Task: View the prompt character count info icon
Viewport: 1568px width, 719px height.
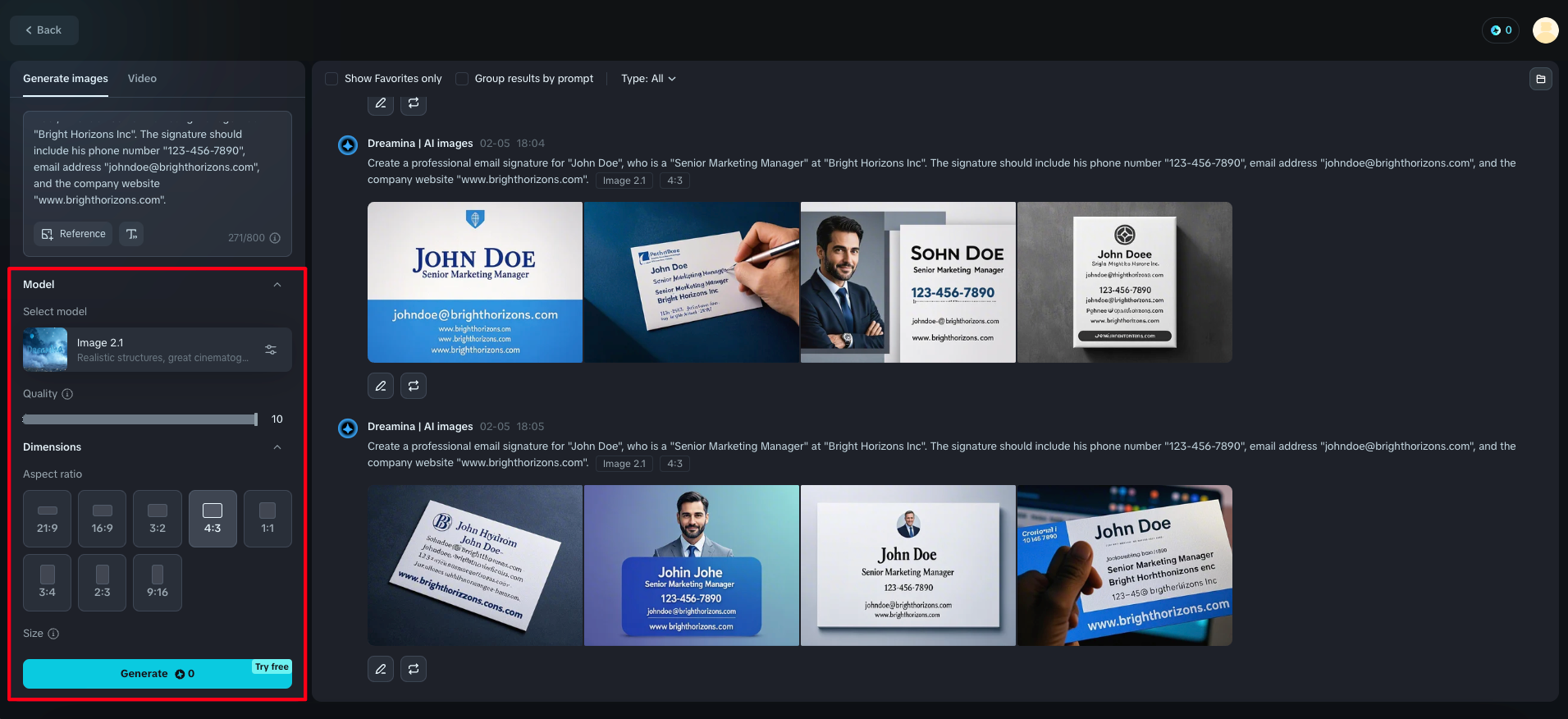Action: click(275, 238)
